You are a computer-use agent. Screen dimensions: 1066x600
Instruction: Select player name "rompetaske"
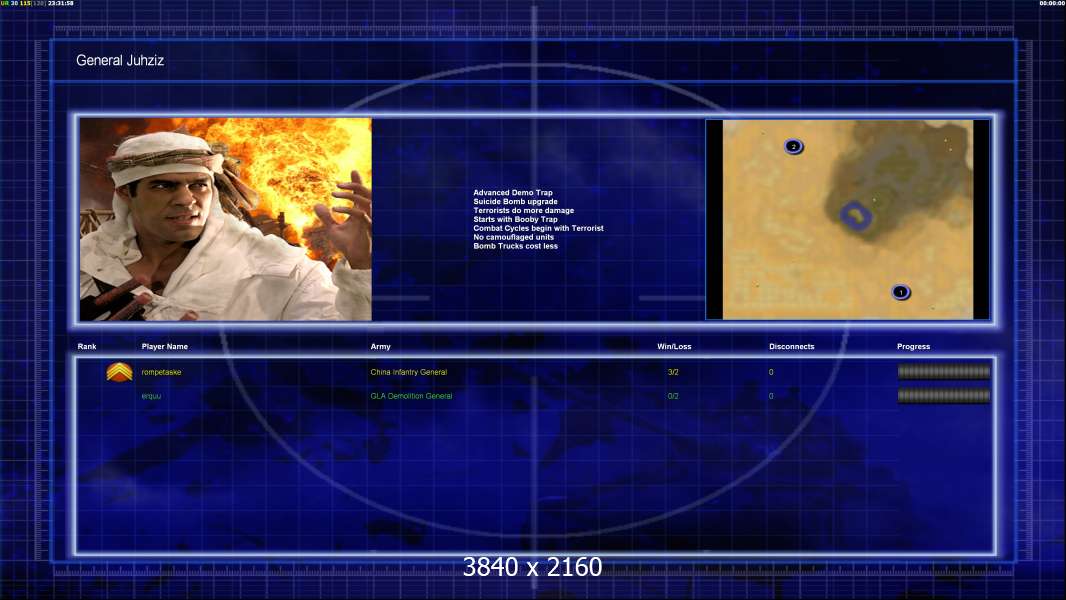coord(161,372)
